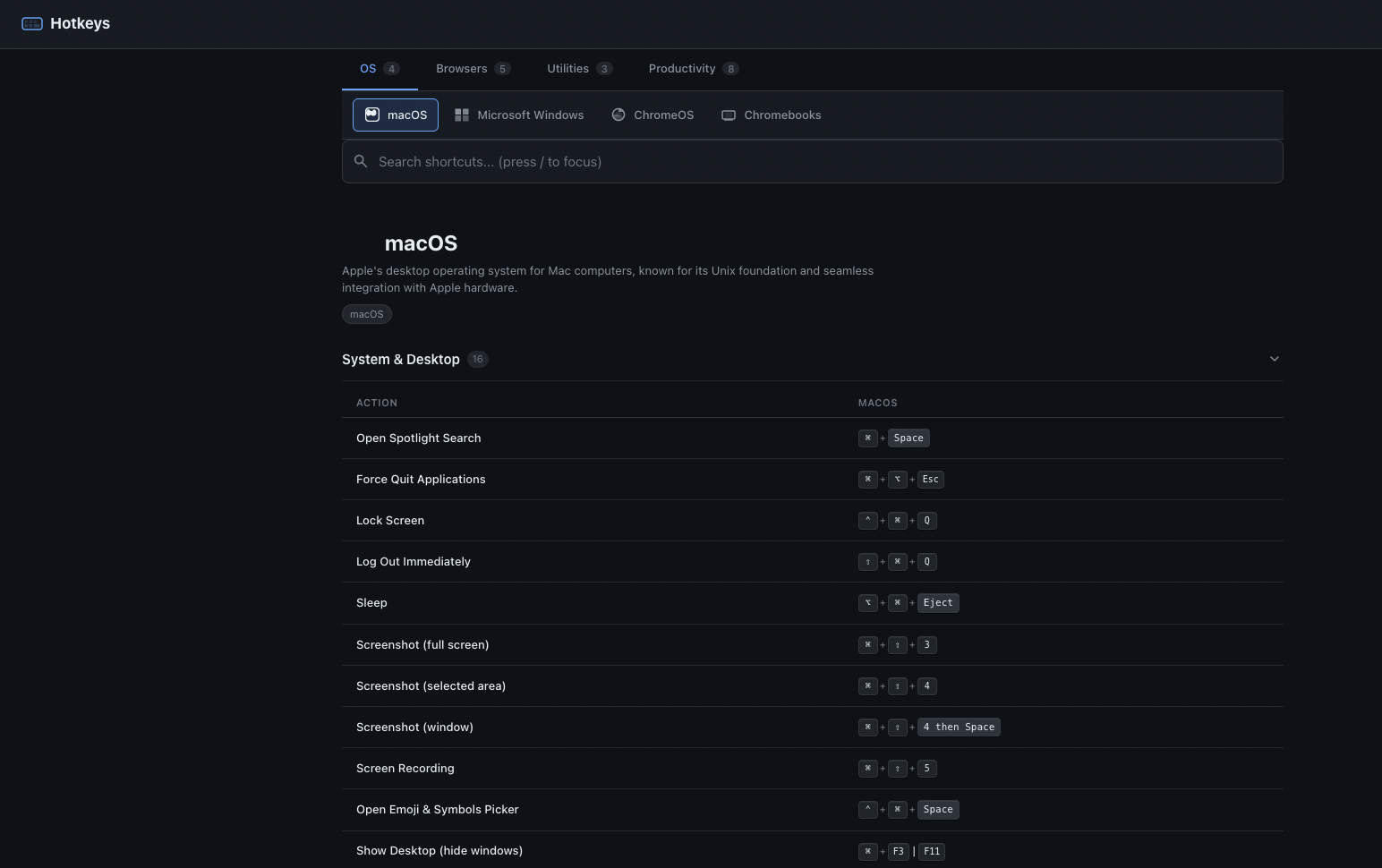Click the MACOS column header
Screen dimensions: 1382x868
pos(878,403)
